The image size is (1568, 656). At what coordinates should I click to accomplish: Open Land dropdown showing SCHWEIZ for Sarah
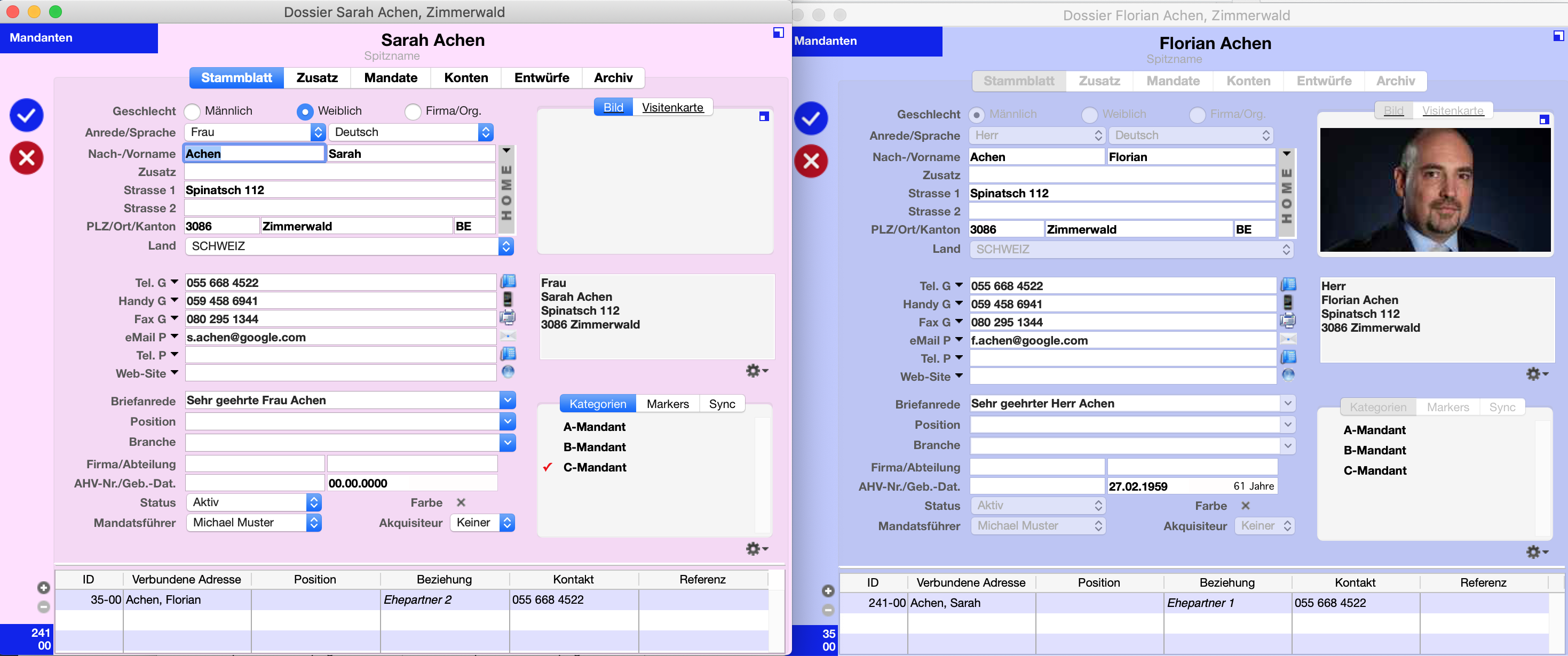point(350,246)
